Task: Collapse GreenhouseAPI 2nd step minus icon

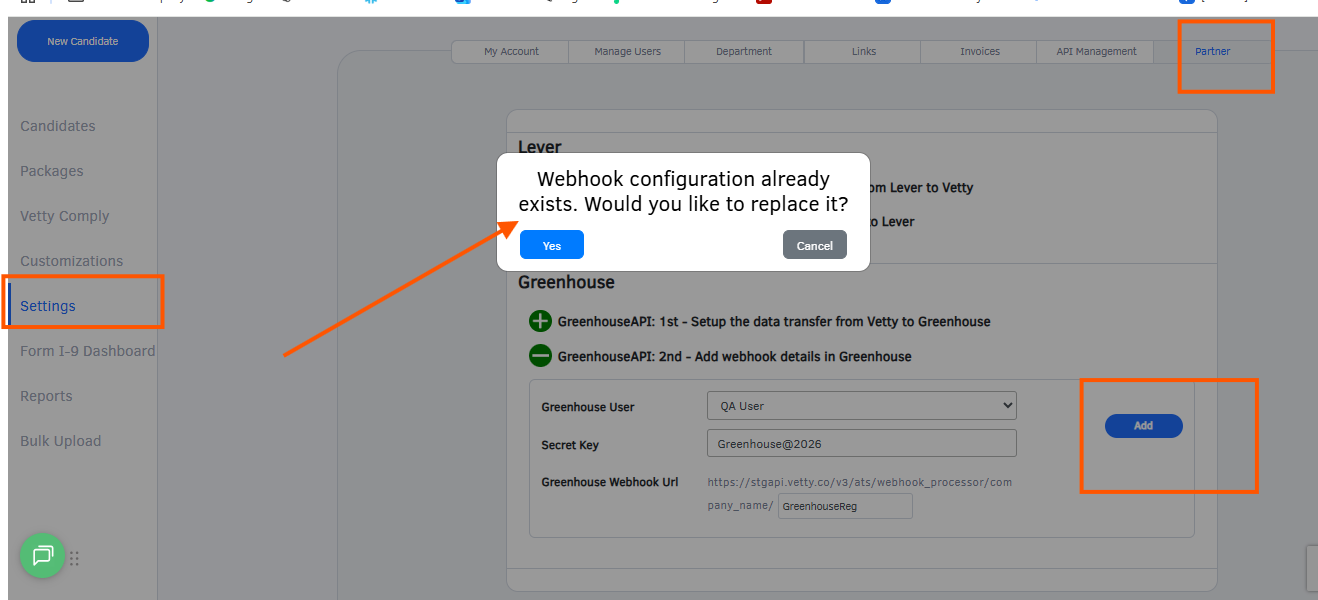Action: click(x=540, y=355)
